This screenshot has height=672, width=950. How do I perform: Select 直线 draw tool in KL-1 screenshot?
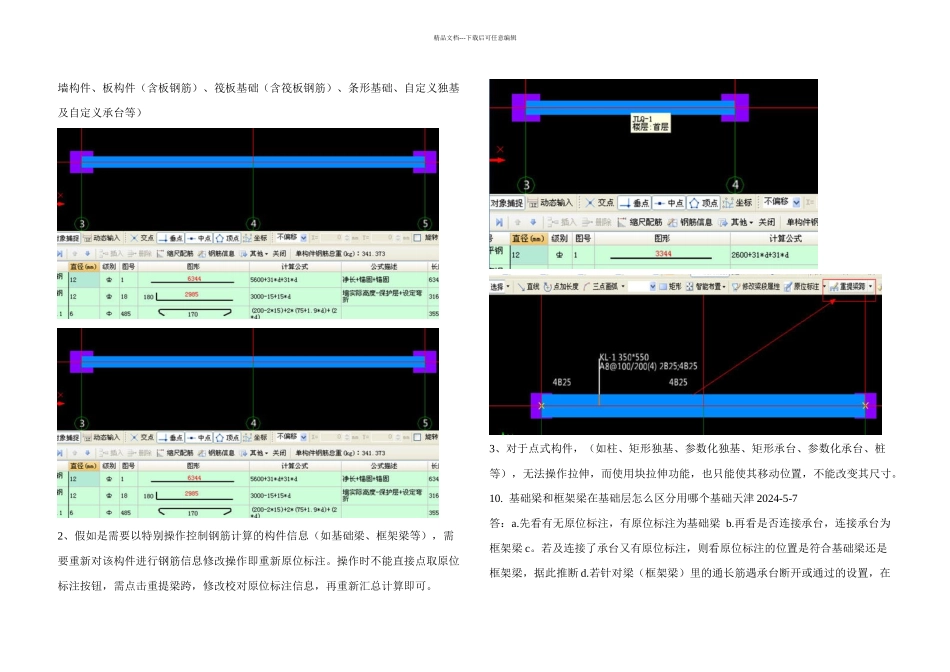[528, 287]
